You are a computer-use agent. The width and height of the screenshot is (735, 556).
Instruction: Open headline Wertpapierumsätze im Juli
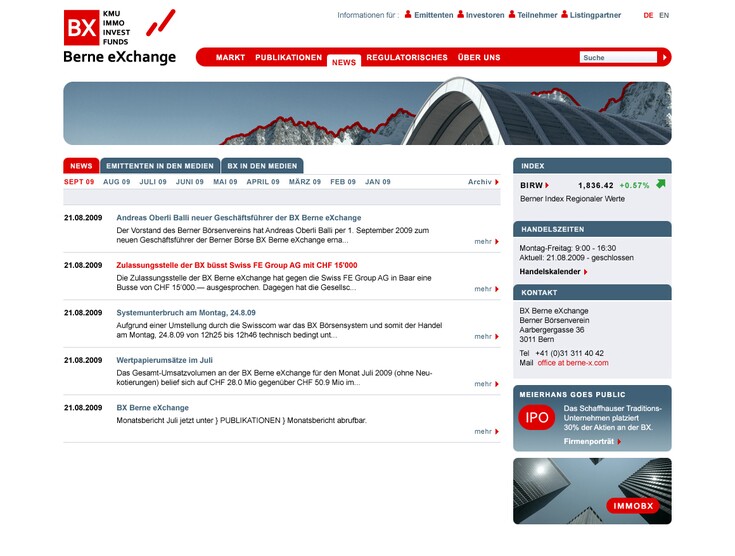click(x=165, y=360)
